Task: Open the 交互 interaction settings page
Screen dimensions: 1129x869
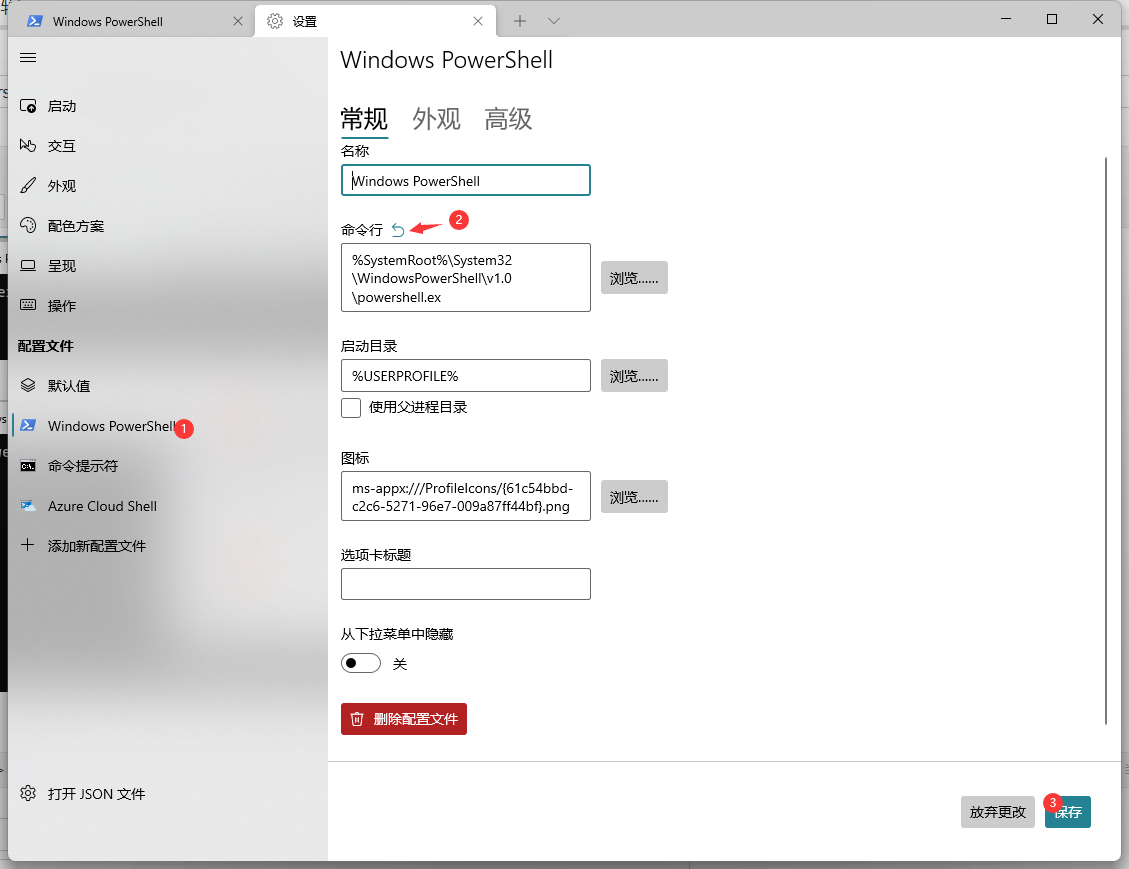Action: 170,146
